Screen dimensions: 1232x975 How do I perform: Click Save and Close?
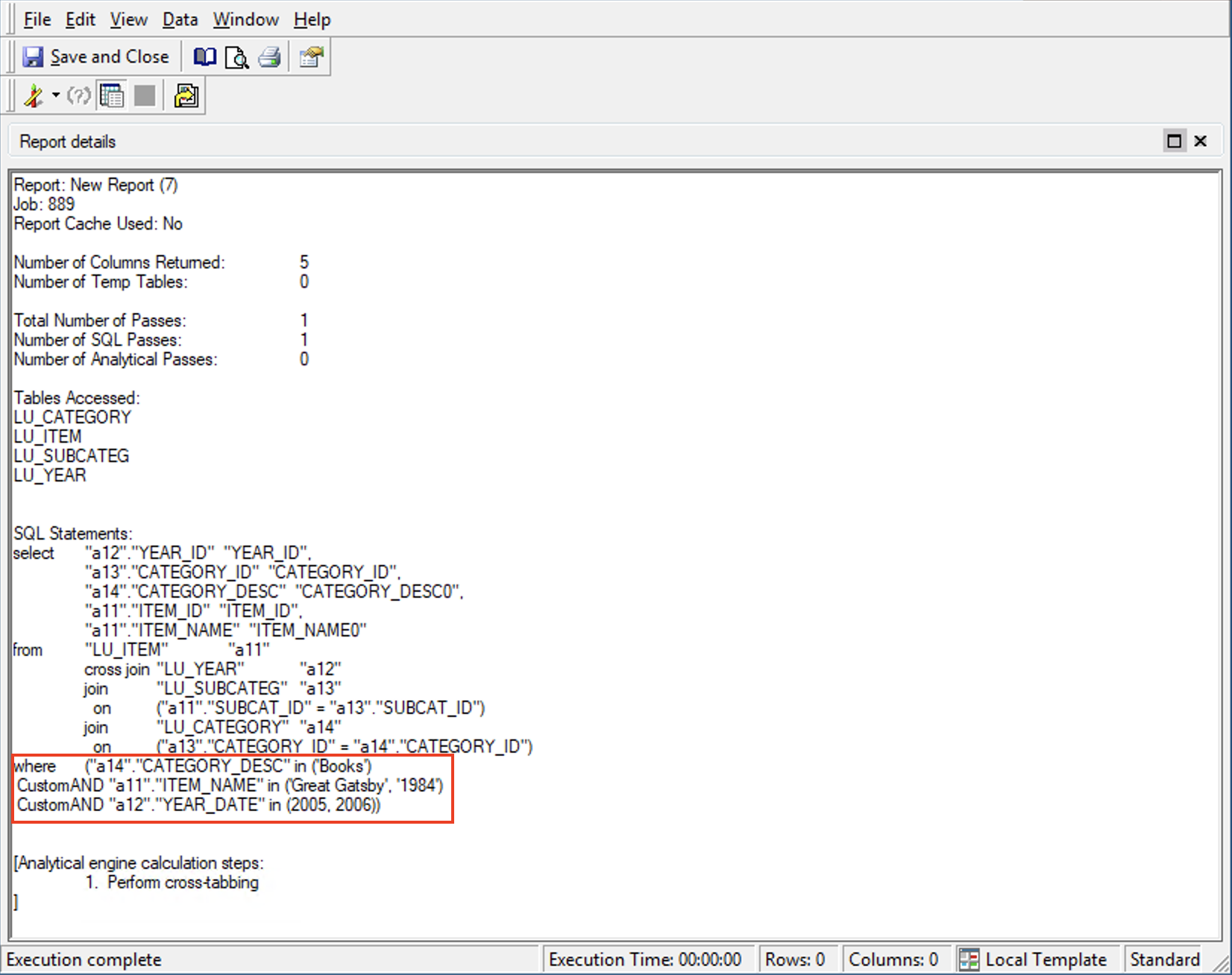[109, 57]
